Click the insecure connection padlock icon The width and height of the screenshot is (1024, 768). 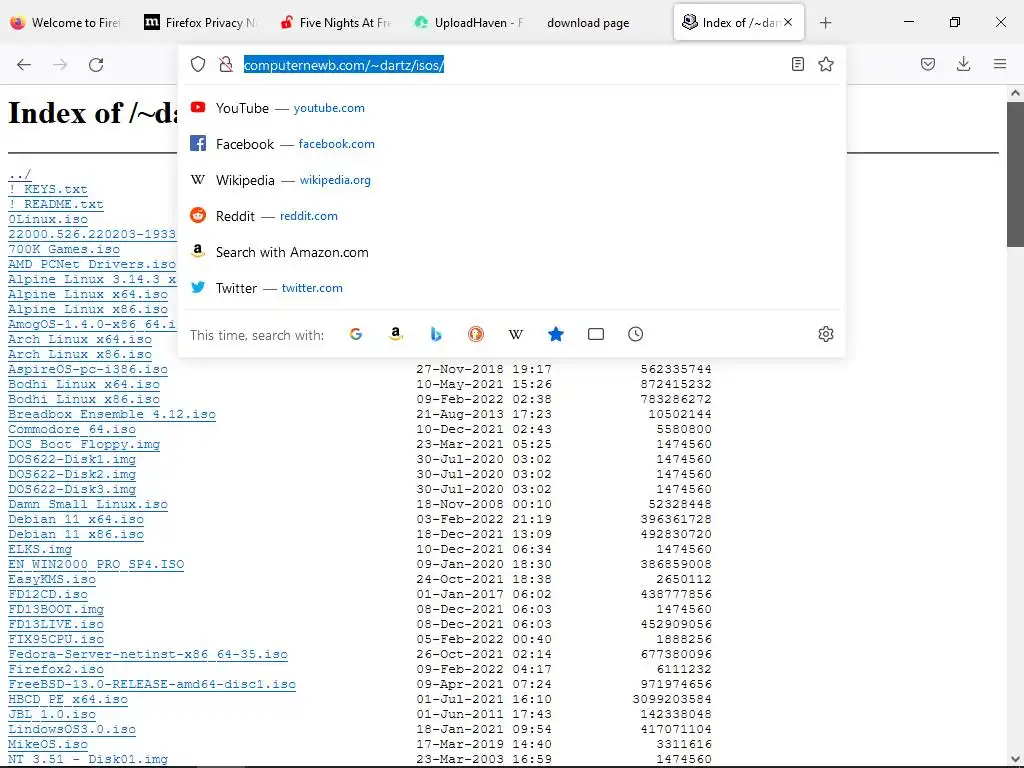(x=226, y=64)
